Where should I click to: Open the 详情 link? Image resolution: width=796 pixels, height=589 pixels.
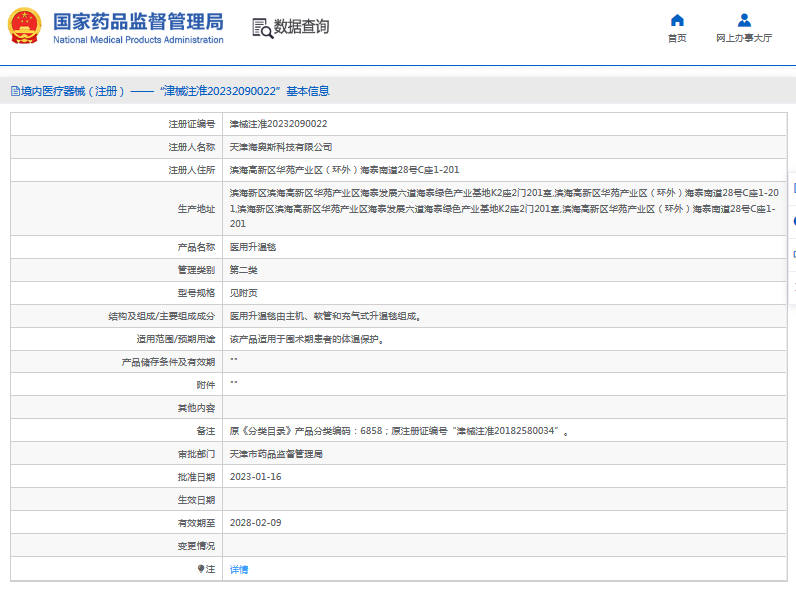(x=239, y=569)
